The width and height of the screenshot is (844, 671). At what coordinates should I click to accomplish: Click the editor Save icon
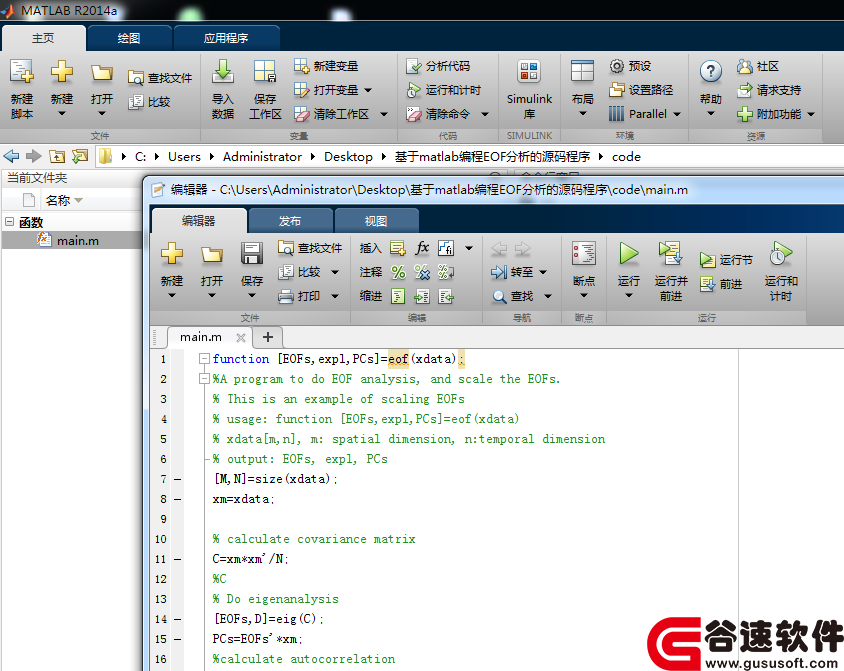[x=251, y=253]
